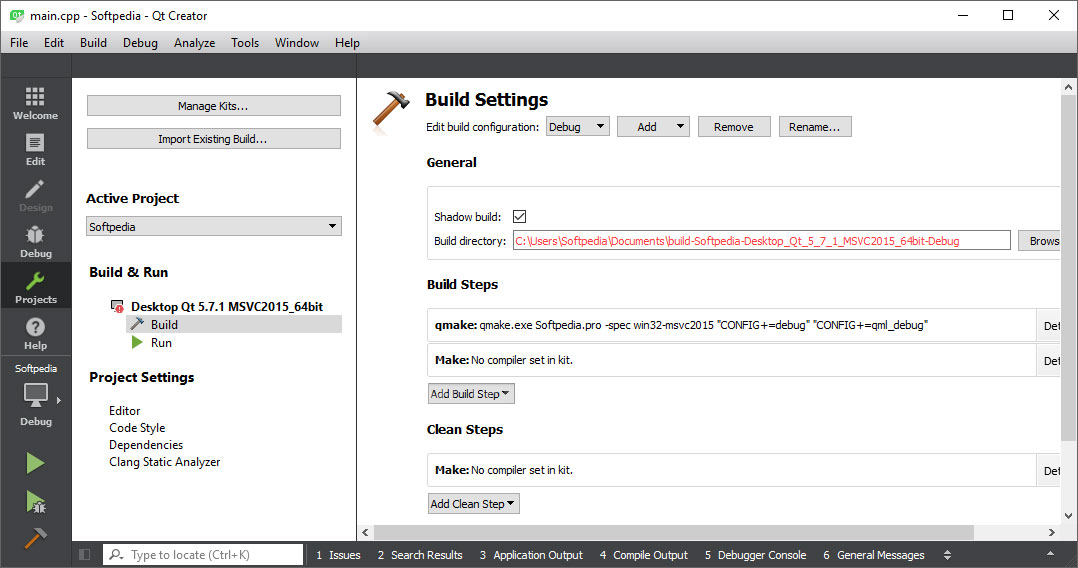Open Debug mode with bug icon
1078x568 pixels.
[x=35, y=241]
